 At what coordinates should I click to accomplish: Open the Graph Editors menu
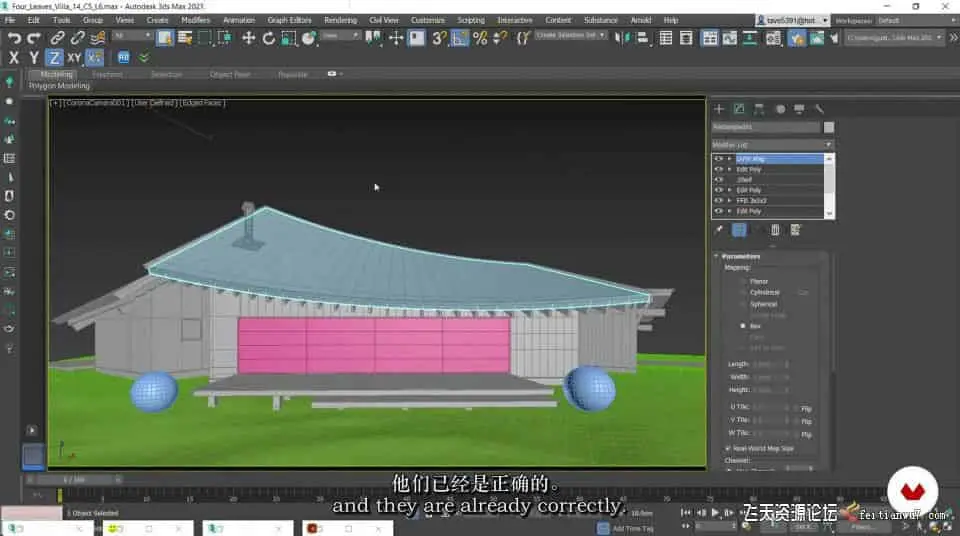click(290, 20)
